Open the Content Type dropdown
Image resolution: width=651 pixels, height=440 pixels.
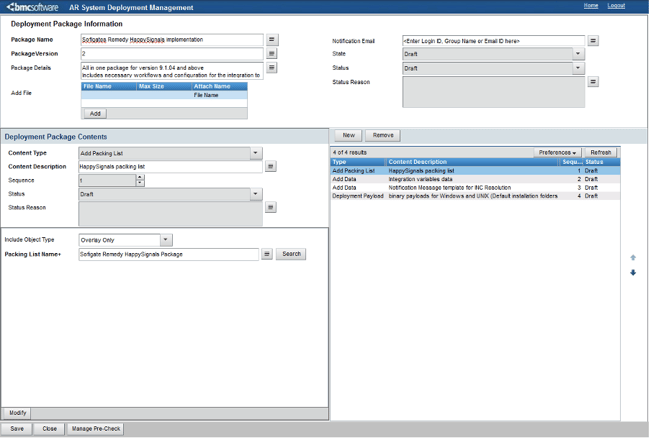256,153
